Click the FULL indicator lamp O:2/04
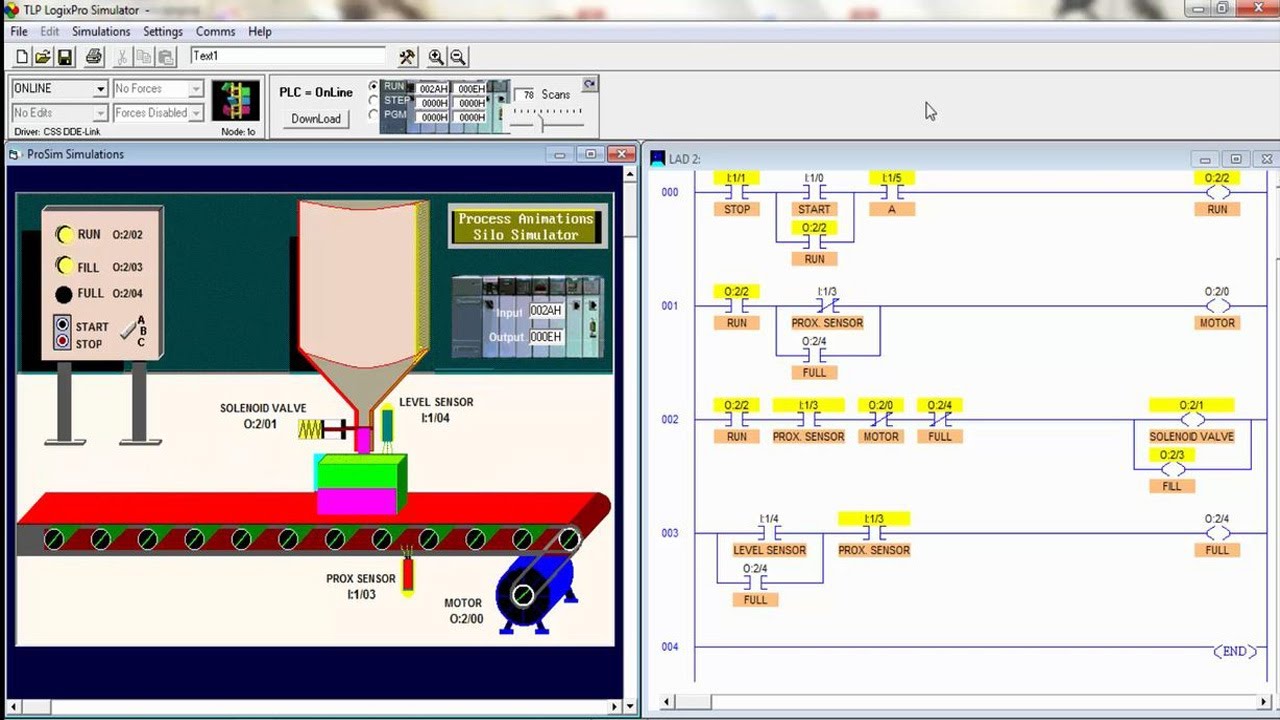The height and width of the screenshot is (720, 1280). point(64,295)
